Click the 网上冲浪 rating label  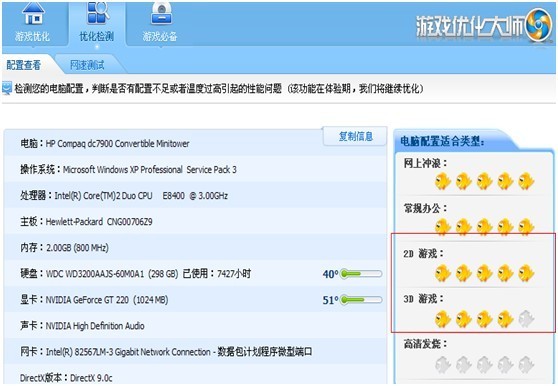click(425, 163)
